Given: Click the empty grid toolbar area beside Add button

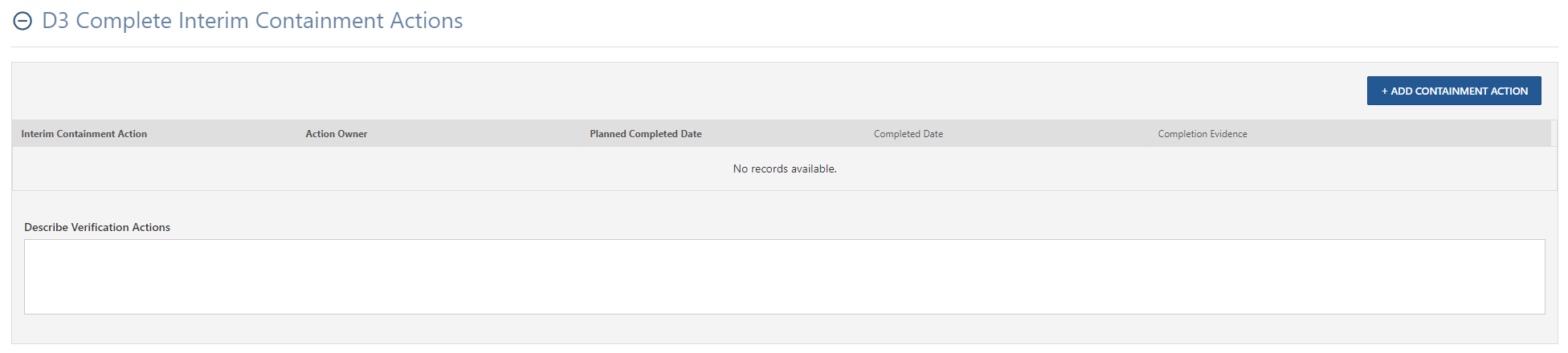Looking at the screenshot, I should click(x=689, y=91).
